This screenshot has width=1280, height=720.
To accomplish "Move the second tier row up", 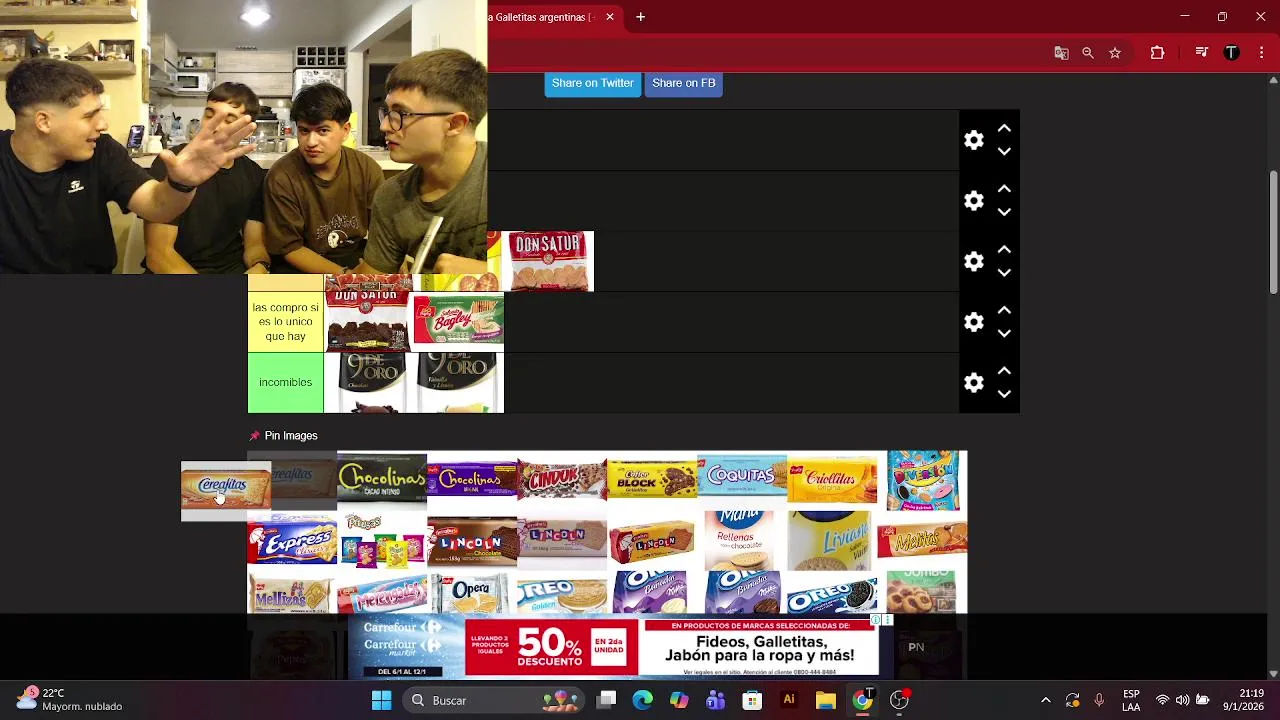I will (1004, 190).
